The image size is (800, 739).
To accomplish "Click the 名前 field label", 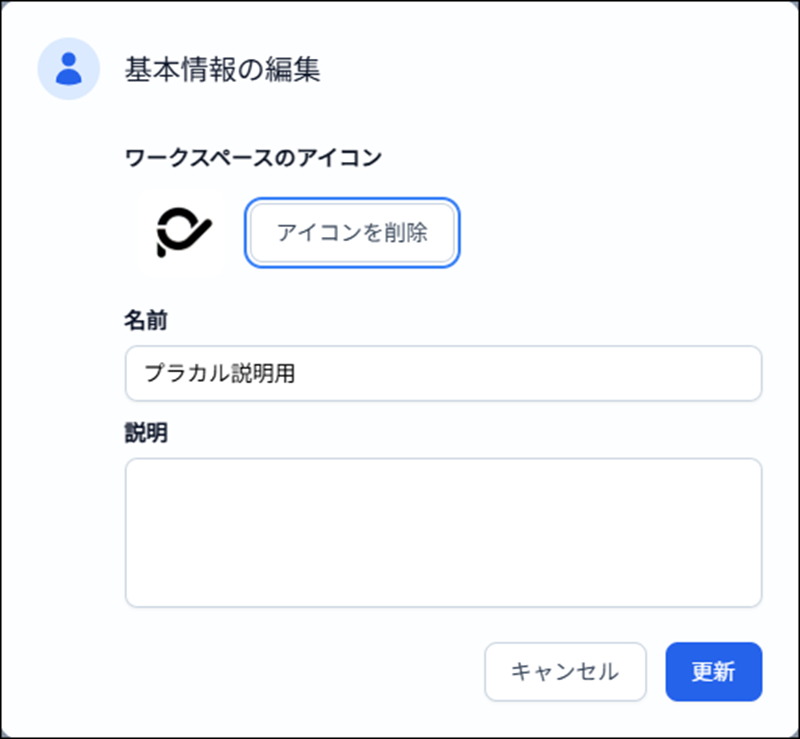I will pyautogui.click(x=145, y=320).
